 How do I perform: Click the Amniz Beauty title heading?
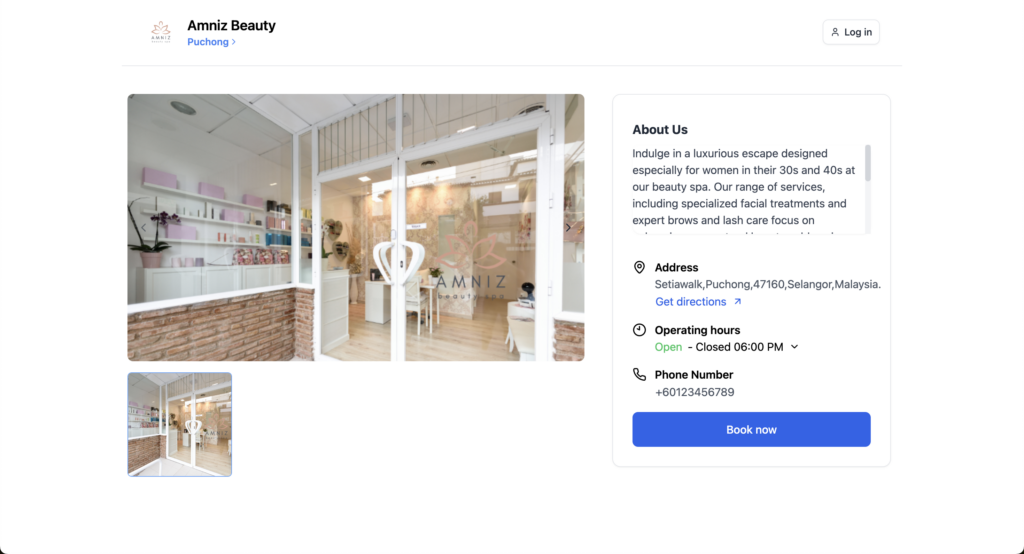231,25
